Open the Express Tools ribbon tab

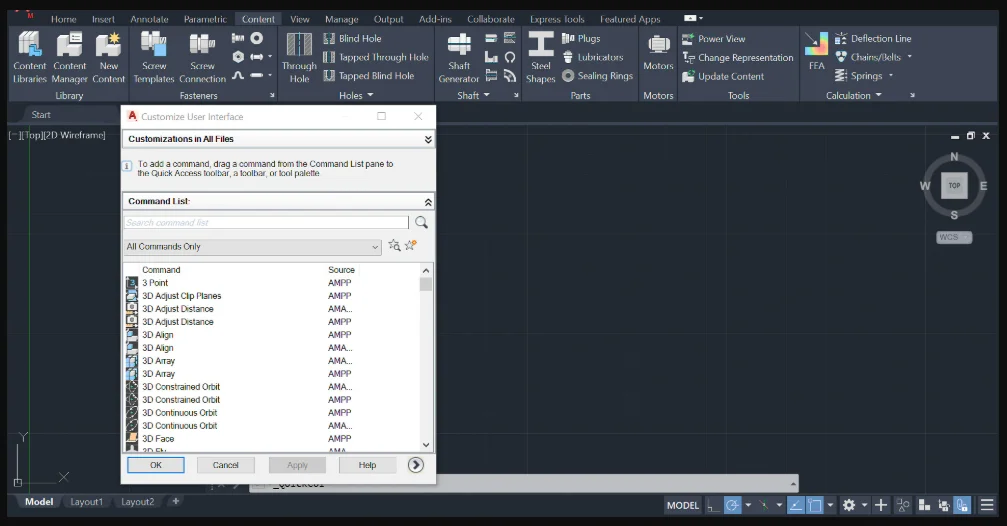[557, 19]
